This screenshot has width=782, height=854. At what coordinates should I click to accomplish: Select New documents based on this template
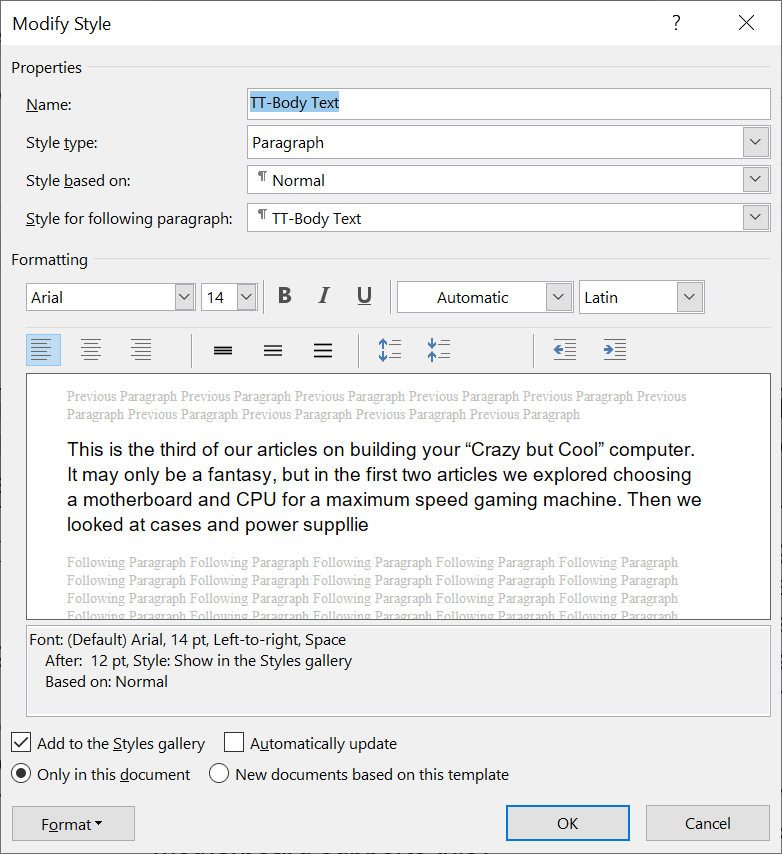pos(219,774)
